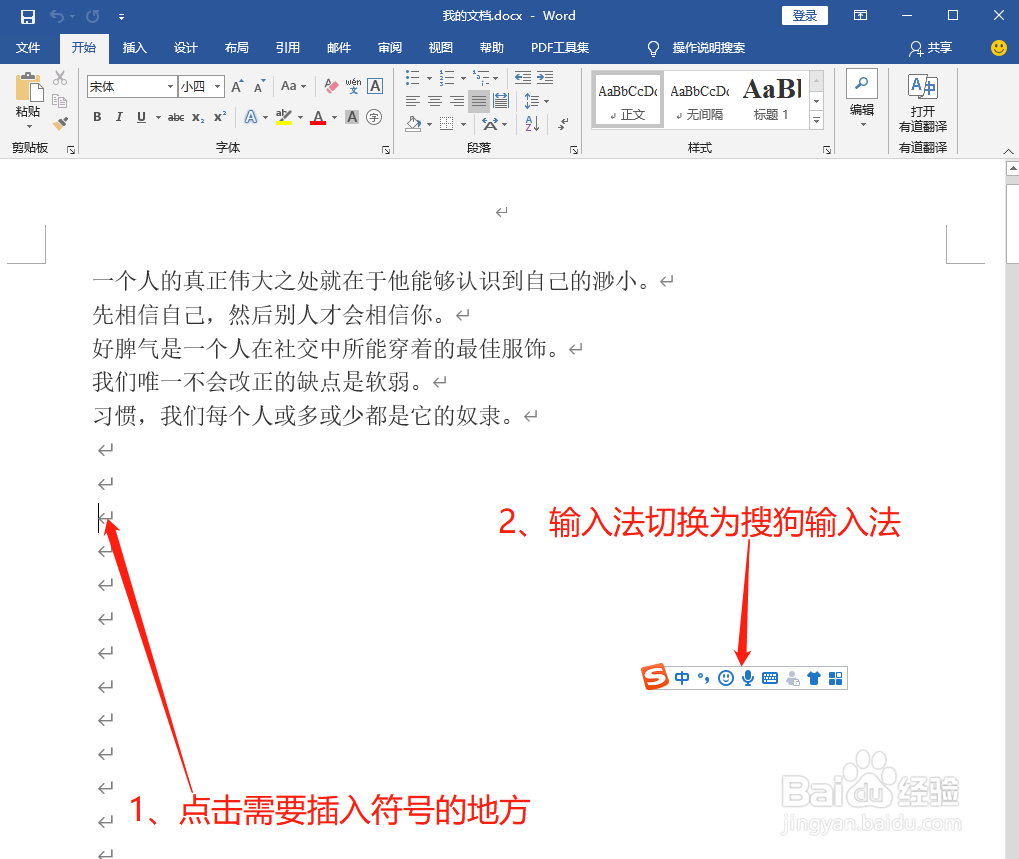The image size is (1019, 859).
Task: Open numbered list dropdown
Action: (463, 78)
